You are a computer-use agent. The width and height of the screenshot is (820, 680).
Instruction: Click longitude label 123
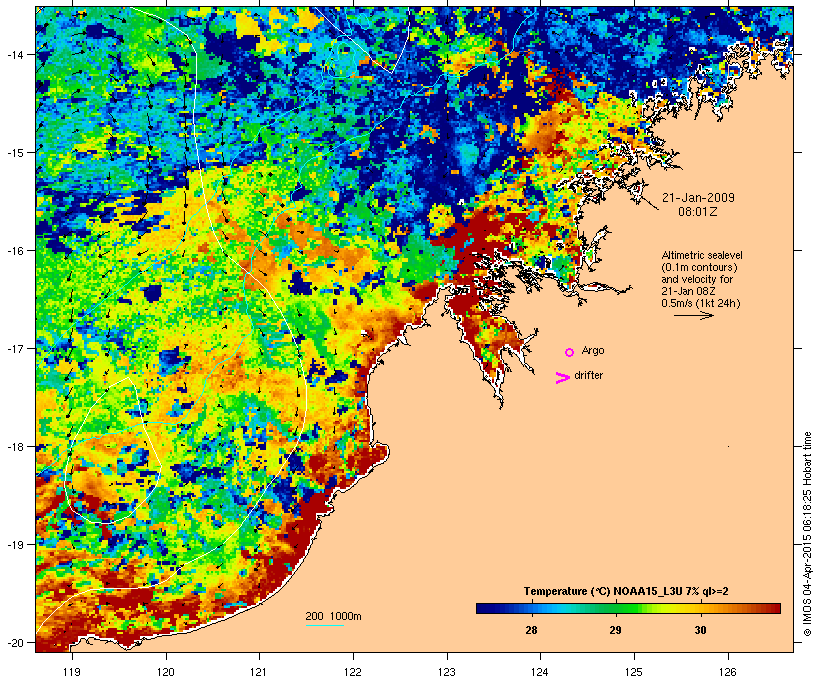point(447,672)
